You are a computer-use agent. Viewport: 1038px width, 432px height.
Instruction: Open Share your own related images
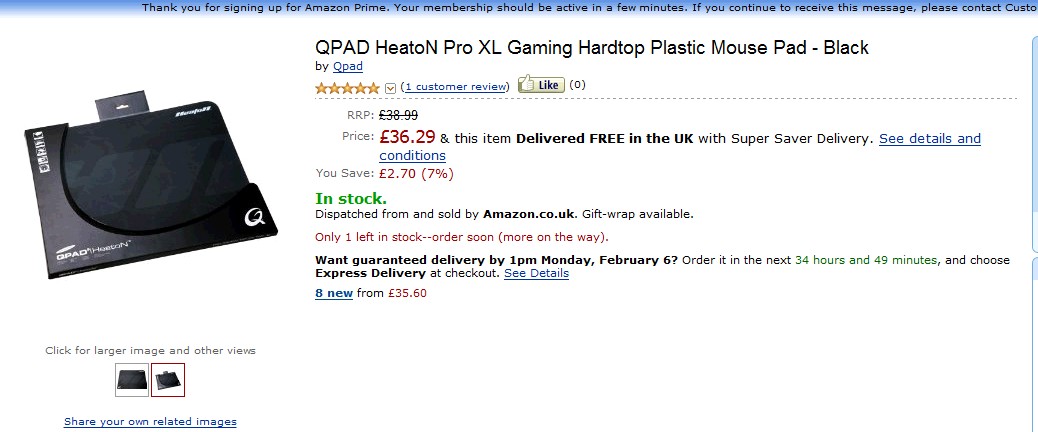click(x=150, y=421)
